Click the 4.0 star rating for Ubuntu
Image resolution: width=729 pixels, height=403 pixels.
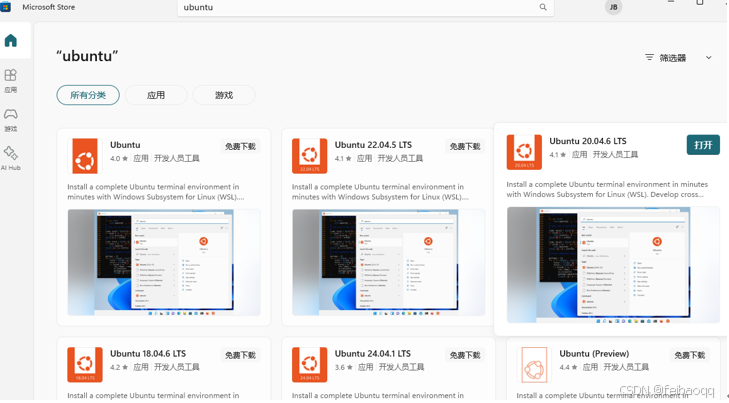tap(119, 159)
